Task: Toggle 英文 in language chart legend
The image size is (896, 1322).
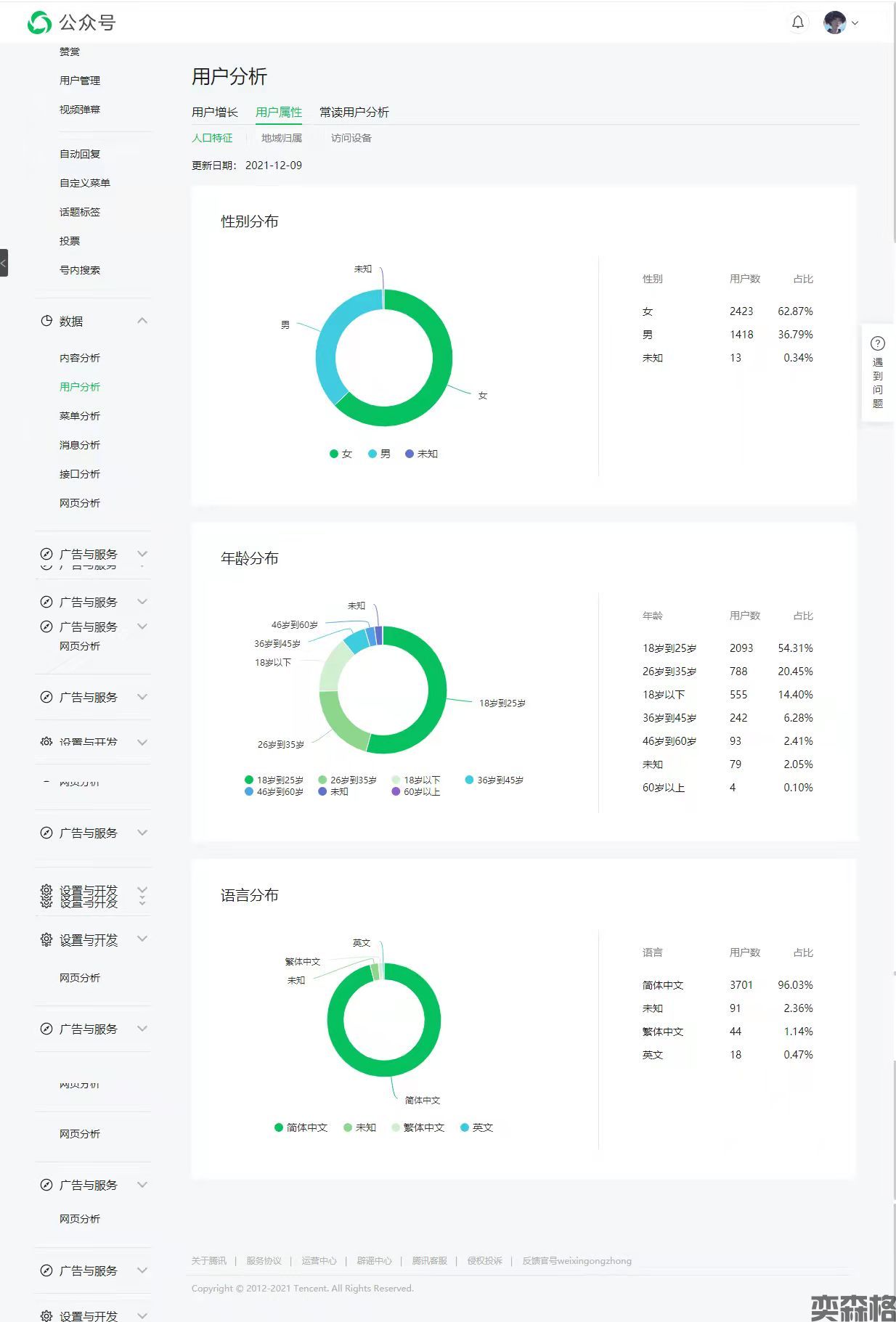Action: pos(477,1127)
